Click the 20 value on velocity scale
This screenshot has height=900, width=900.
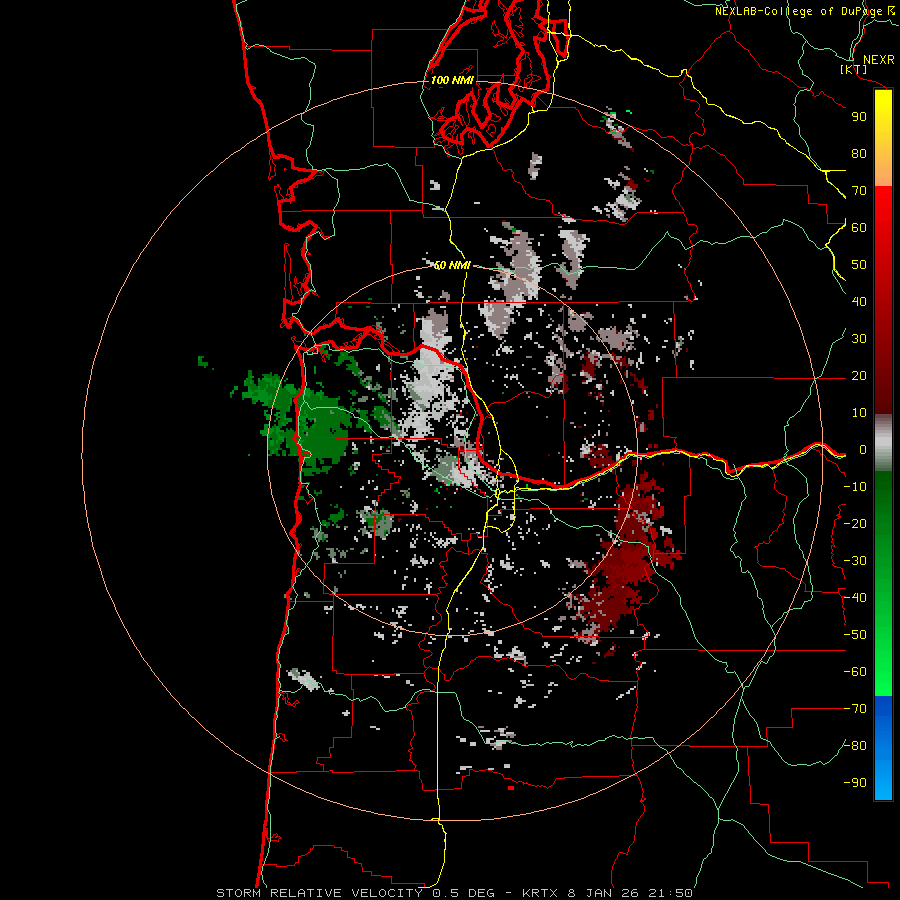click(x=859, y=376)
